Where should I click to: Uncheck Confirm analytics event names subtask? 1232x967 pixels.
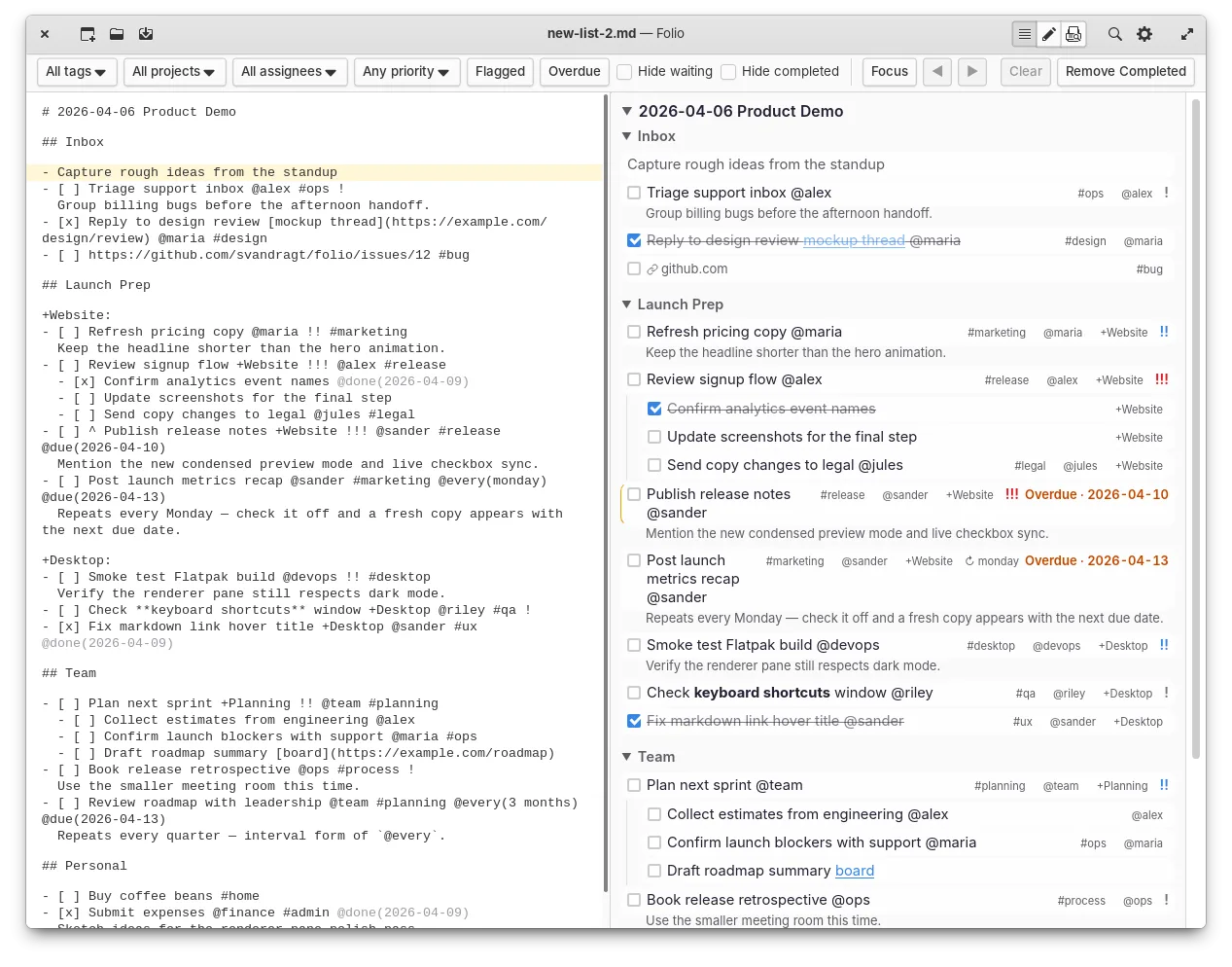(x=654, y=409)
